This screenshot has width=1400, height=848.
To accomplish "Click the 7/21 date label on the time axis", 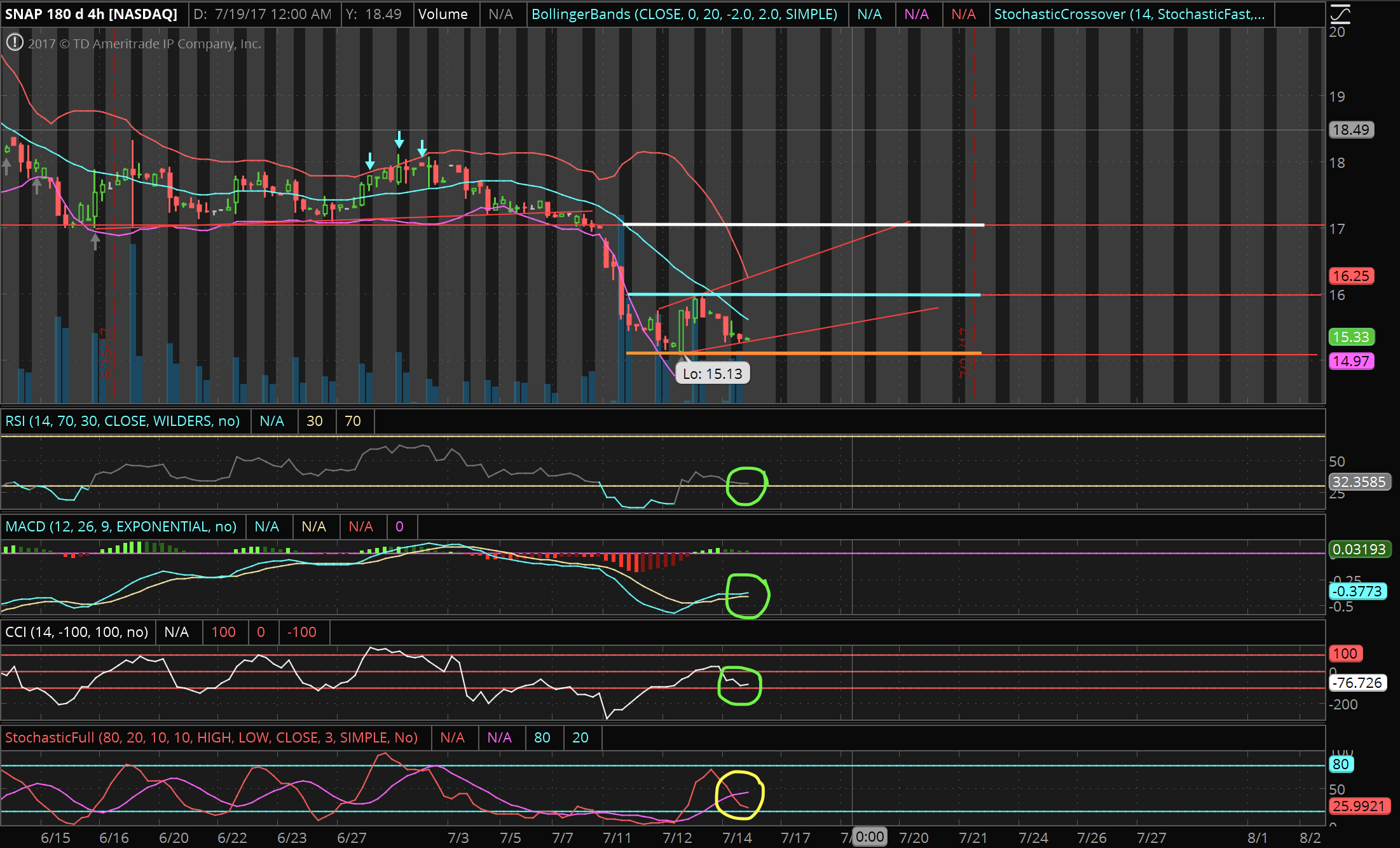I will 973,838.
